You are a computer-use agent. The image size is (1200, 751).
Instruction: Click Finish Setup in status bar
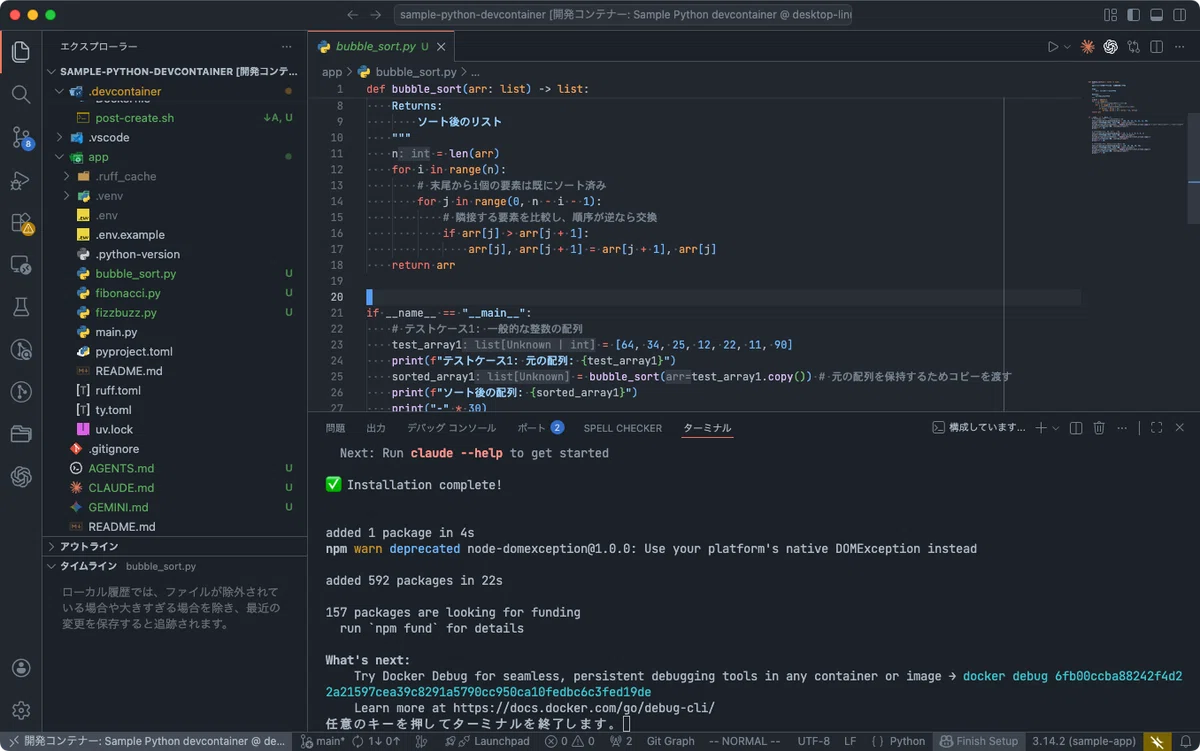coord(977,741)
